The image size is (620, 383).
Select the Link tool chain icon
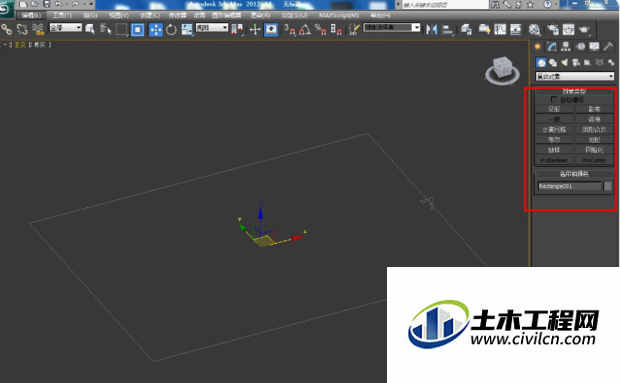(x=6, y=29)
